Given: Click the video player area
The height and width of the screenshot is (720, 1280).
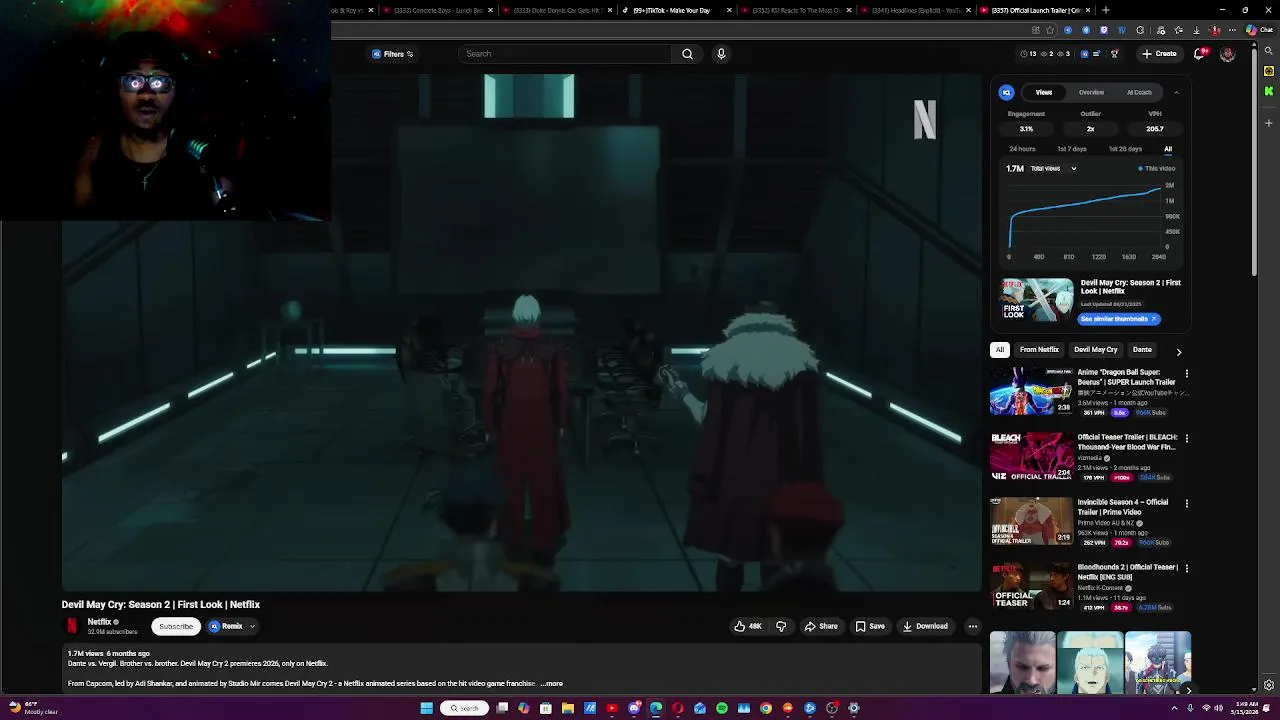Looking at the screenshot, I should 522,333.
